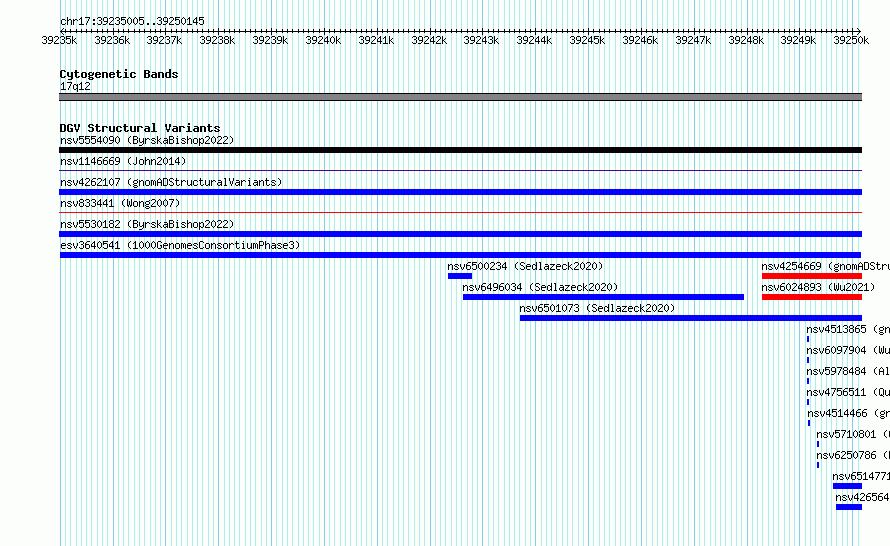Click the nsv1146669 thin purple bar
890x546 pixels.
tap(460, 170)
